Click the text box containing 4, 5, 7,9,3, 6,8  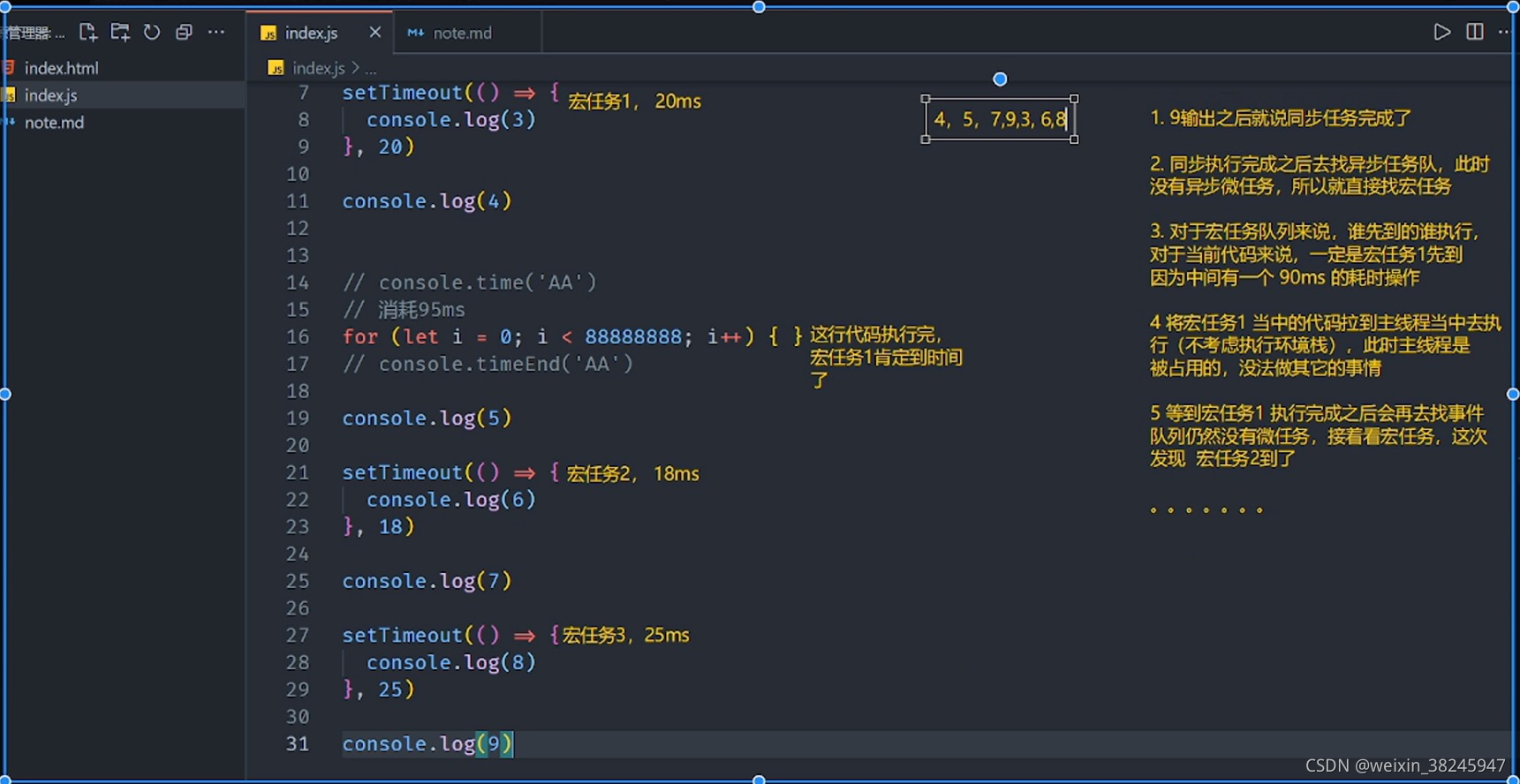pos(1000,119)
